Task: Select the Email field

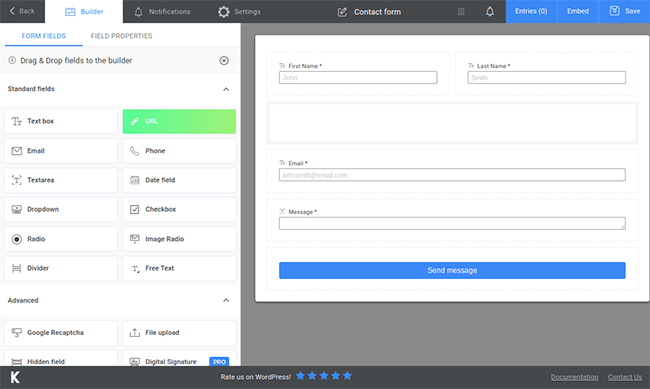Action: pyautogui.click(x=61, y=151)
